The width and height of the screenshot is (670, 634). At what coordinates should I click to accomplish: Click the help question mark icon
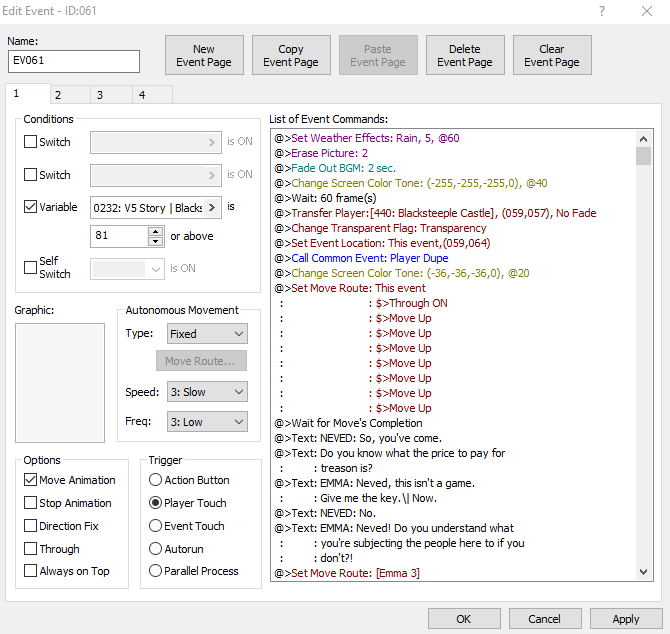601,11
